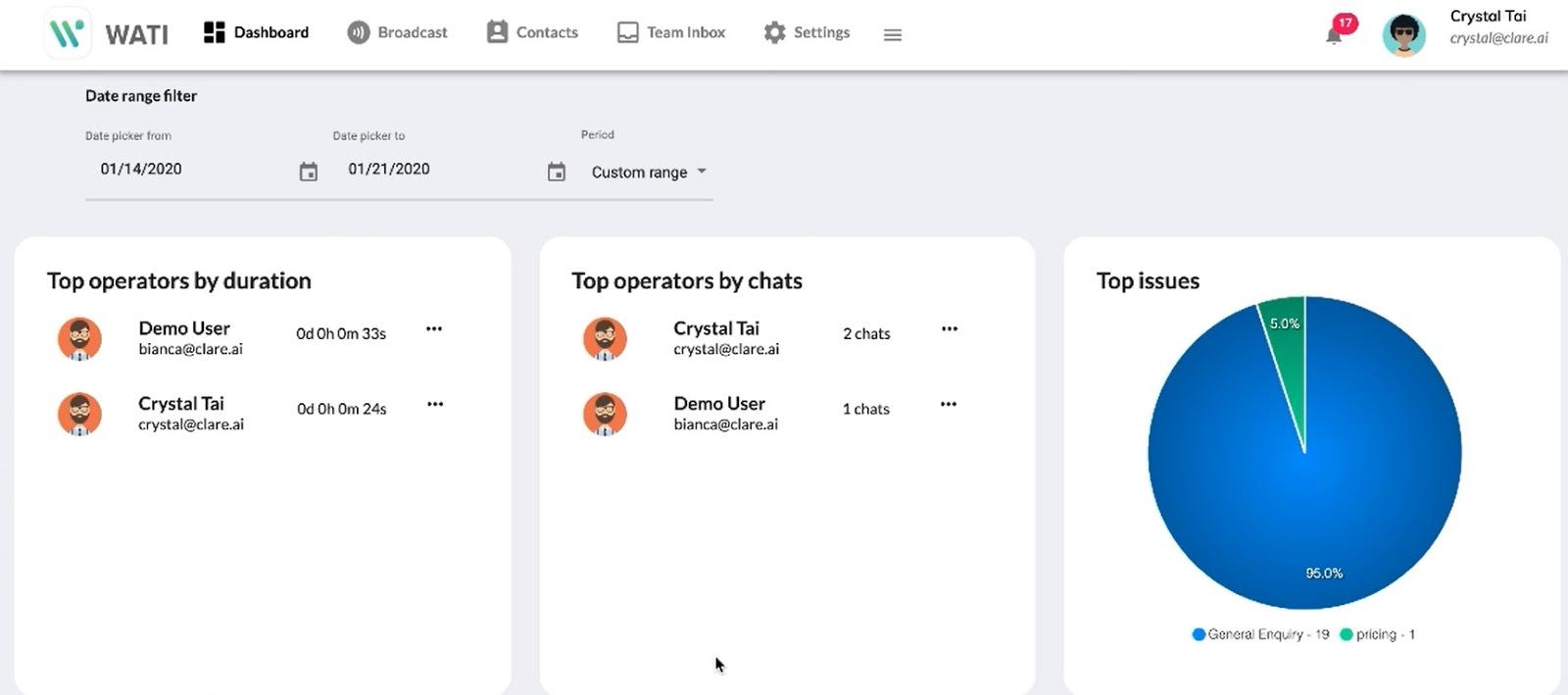Image resolution: width=1568 pixels, height=695 pixels.
Task: Click the crystal@clare.ai account name
Action: pyautogui.click(x=1498, y=38)
